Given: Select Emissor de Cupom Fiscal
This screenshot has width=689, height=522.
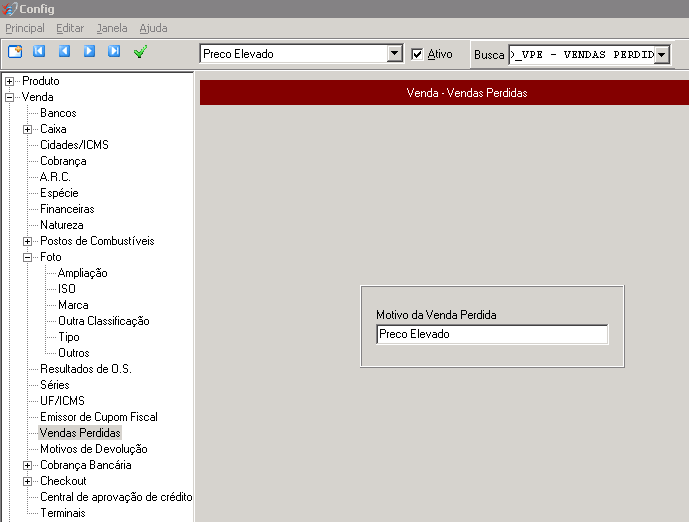Looking at the screenshot, I should coord(99,417).
